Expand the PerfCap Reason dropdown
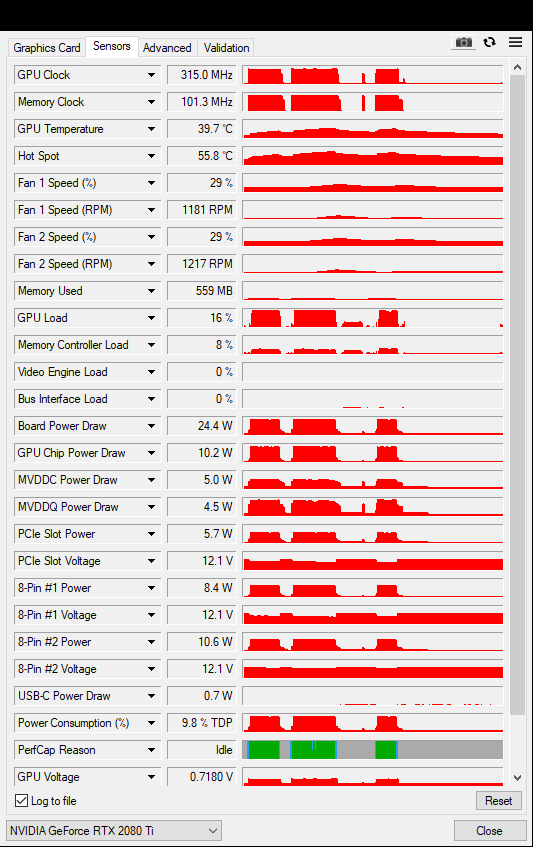 [151, 750]
